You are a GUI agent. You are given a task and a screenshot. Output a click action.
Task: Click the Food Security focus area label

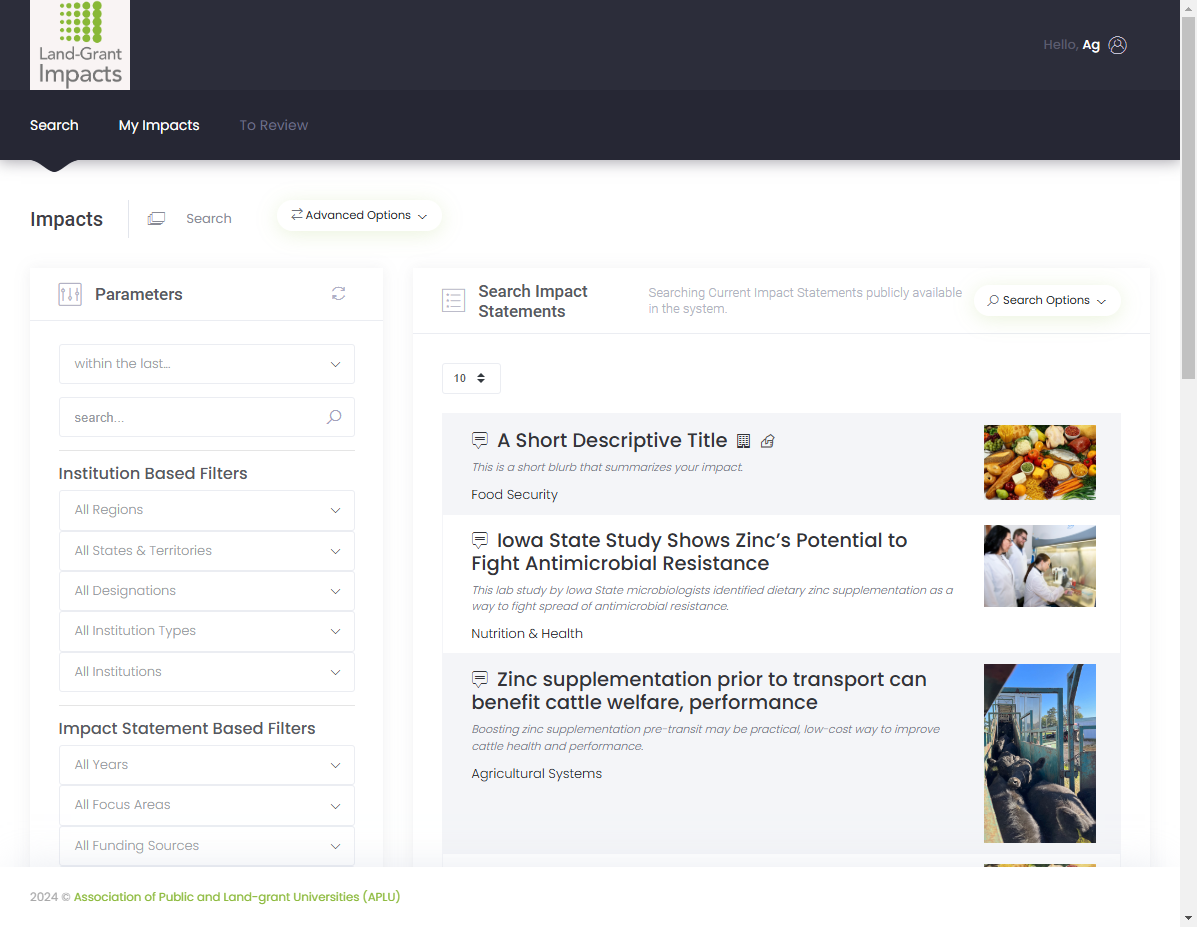(x=515, y=495)
